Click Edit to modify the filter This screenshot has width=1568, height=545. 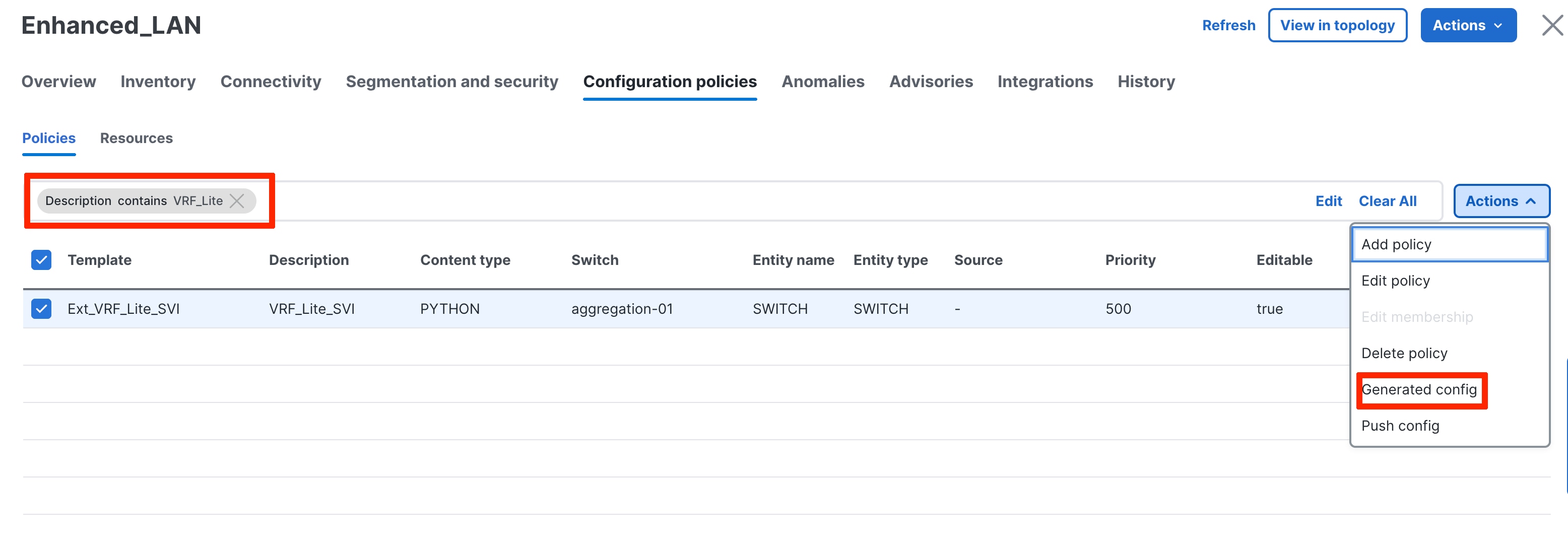(1329, 201)
